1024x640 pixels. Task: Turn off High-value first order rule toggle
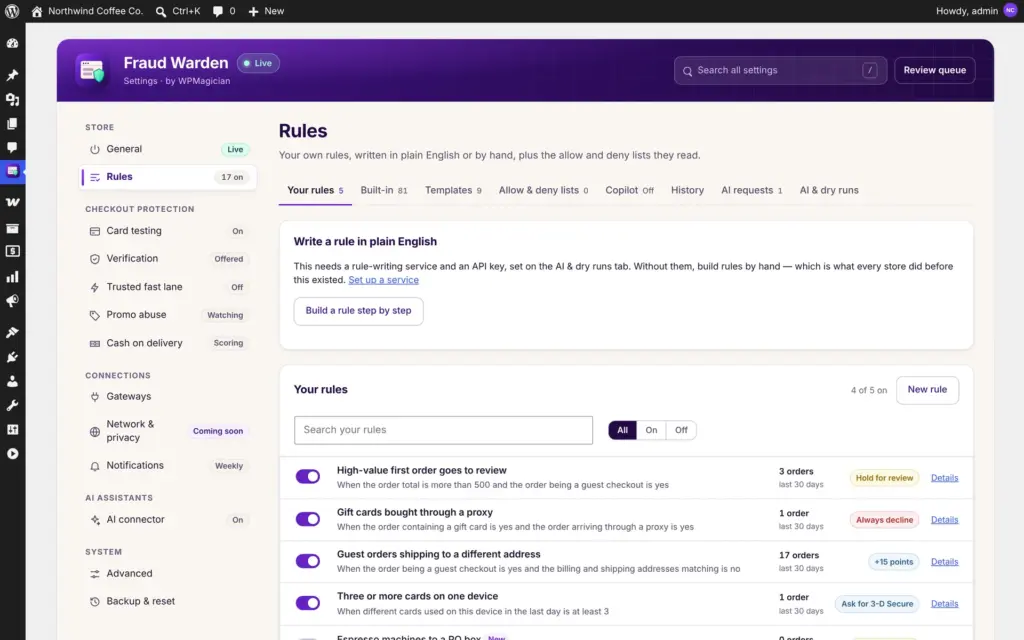[x=308, y=477]
